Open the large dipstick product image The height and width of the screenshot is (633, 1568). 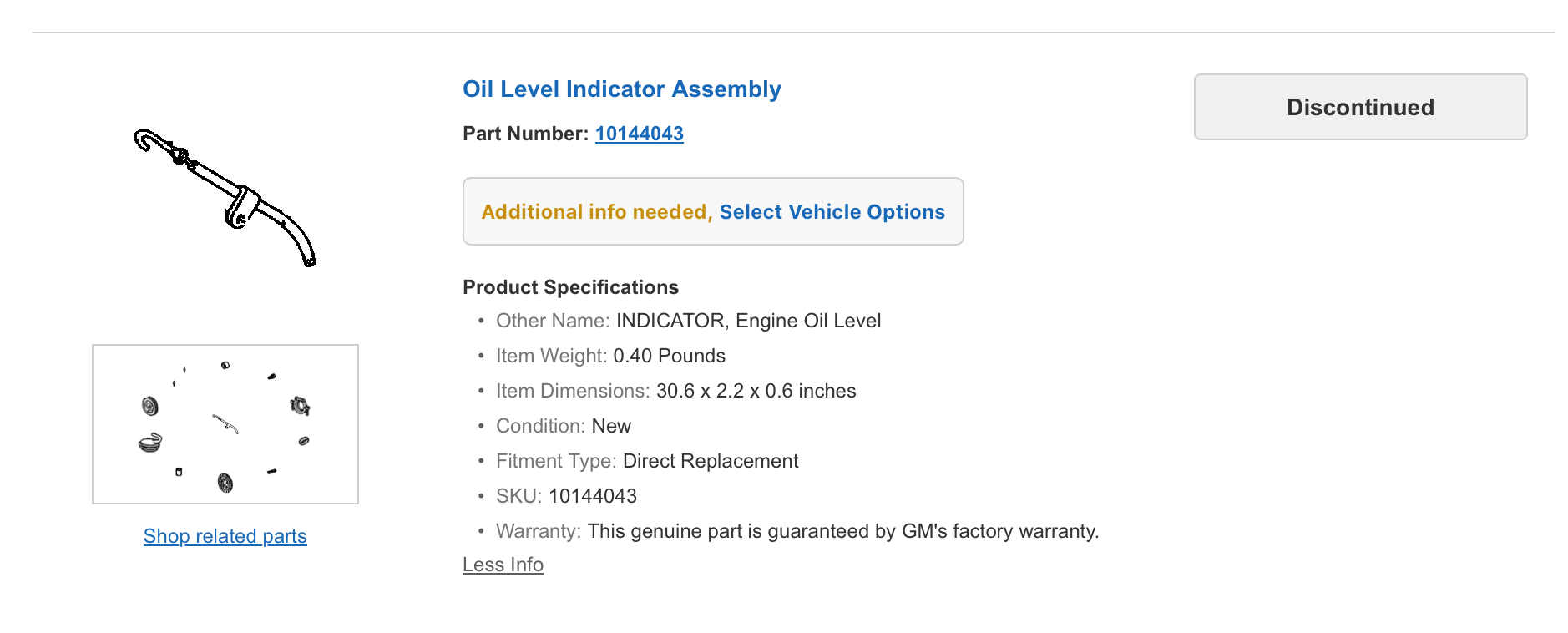(225, 198)
